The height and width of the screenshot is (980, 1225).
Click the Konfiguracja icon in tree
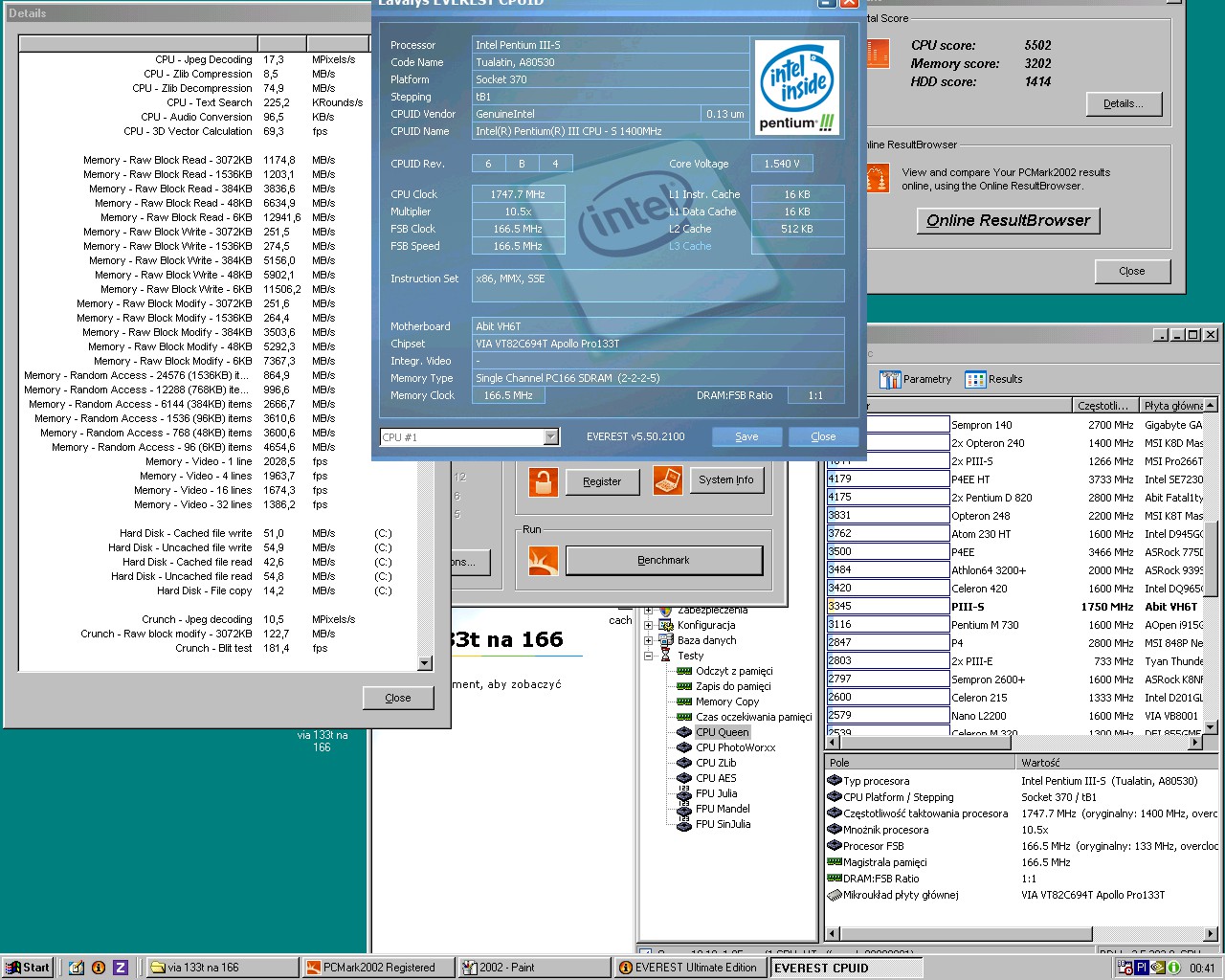tap(666, 625)
